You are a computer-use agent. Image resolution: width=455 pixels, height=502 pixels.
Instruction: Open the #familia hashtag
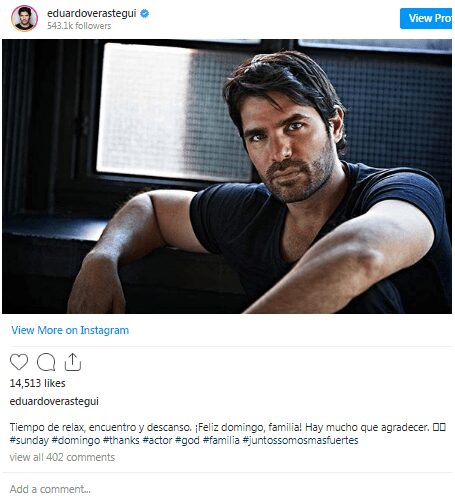[221, 440]
